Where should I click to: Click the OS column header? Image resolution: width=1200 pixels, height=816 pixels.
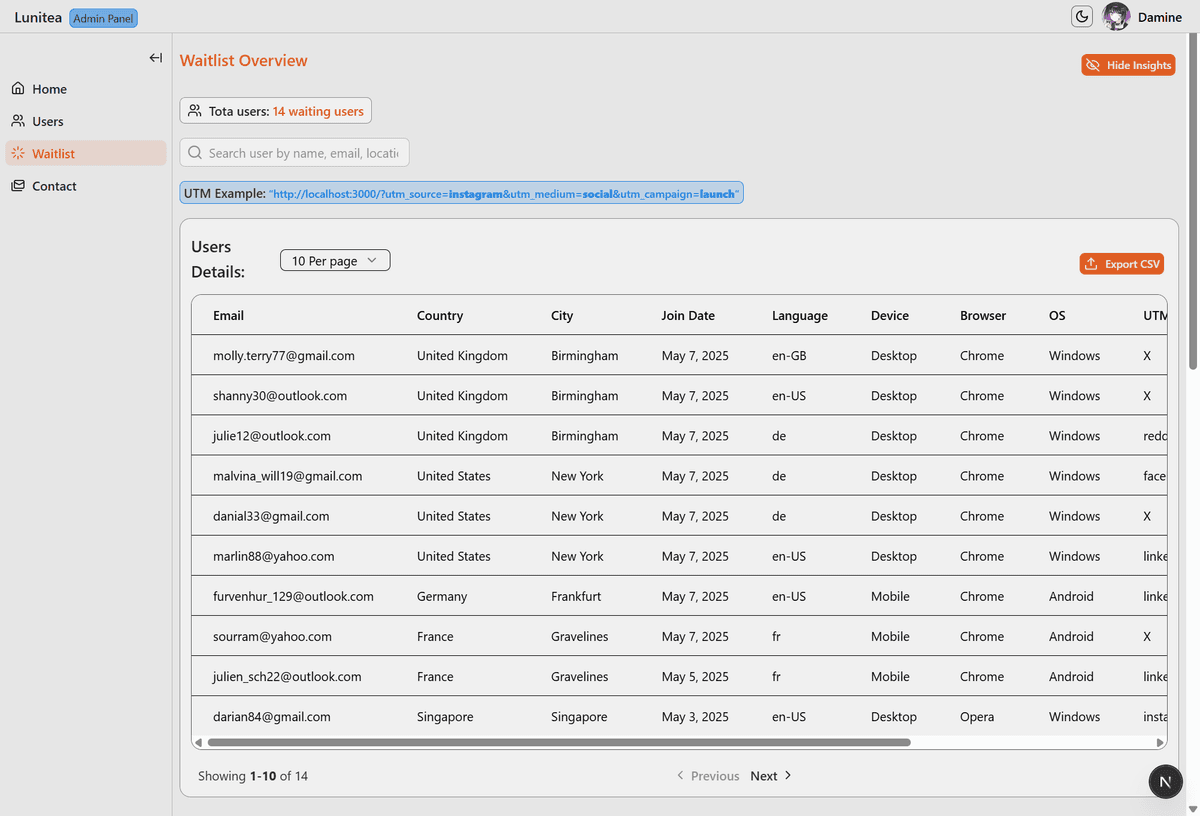point(1057,316)
